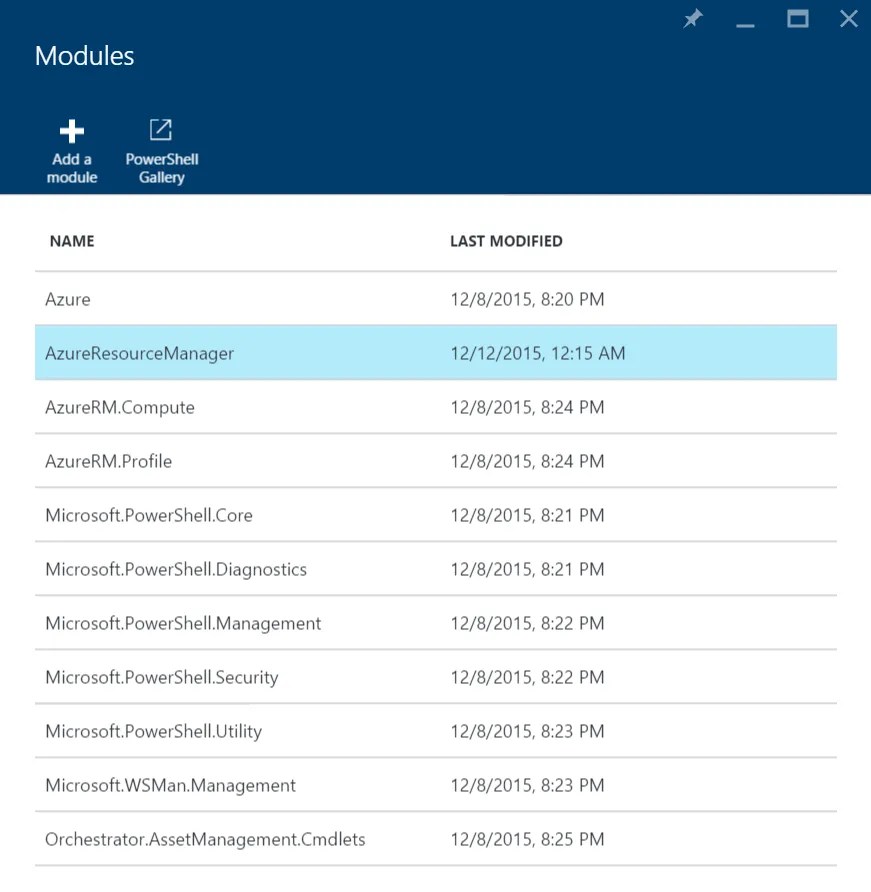The image size is (871, 892).
Task: Minimize the Modules blade
Action: click(x=745, y=24)
